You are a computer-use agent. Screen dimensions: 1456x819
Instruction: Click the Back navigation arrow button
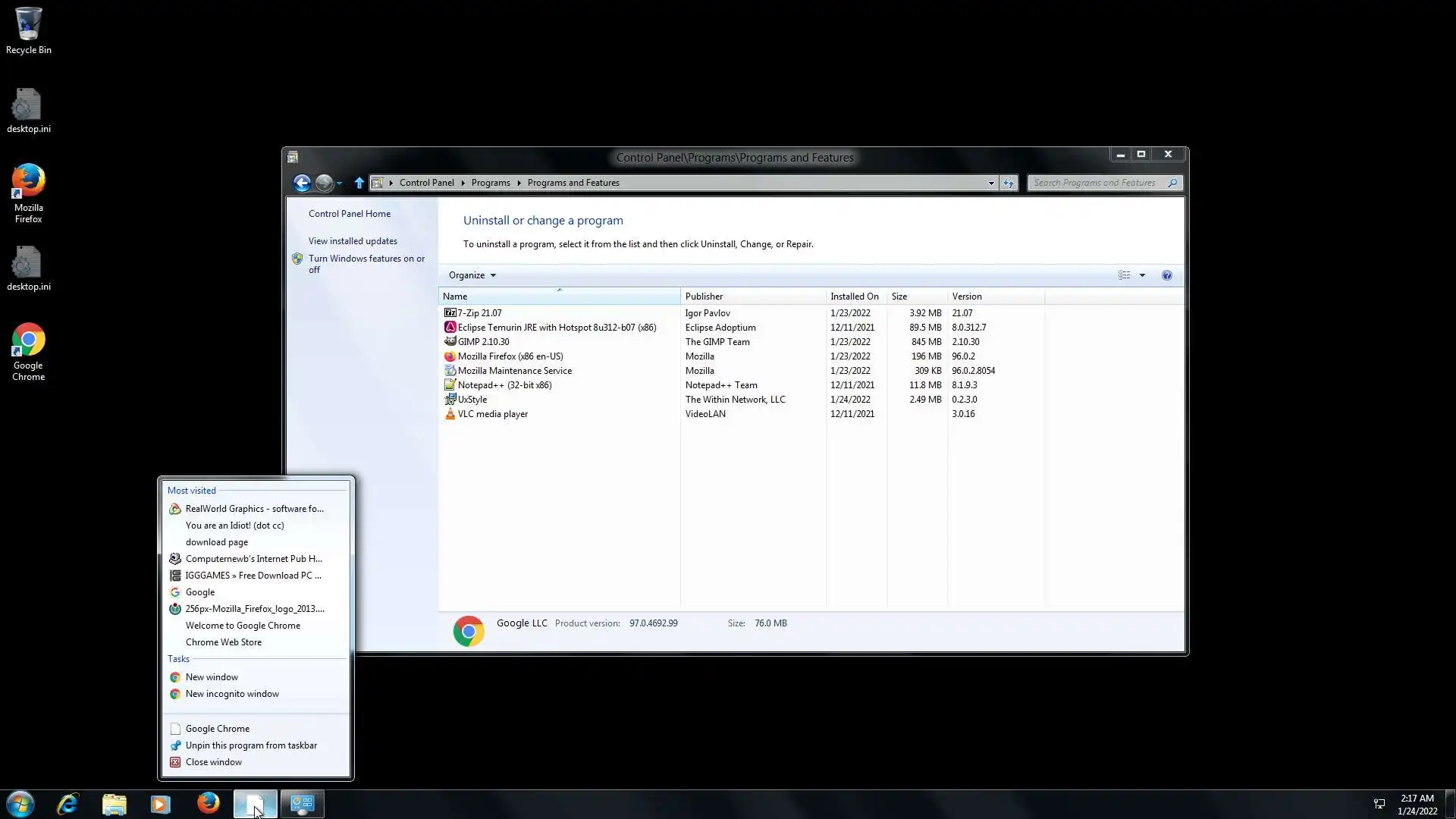302,183
